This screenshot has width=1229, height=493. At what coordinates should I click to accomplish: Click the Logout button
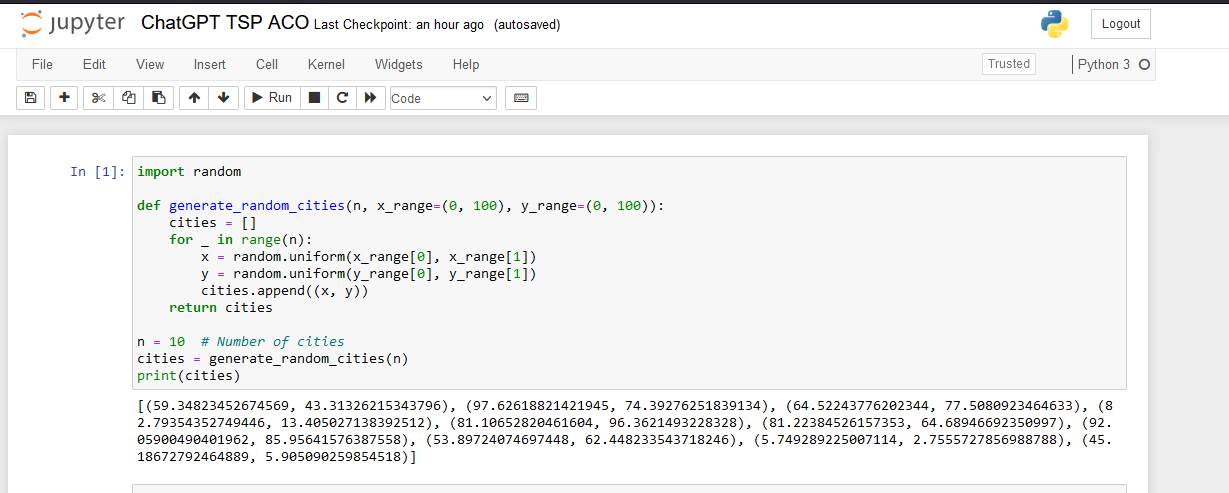[x=1121, y=24]
